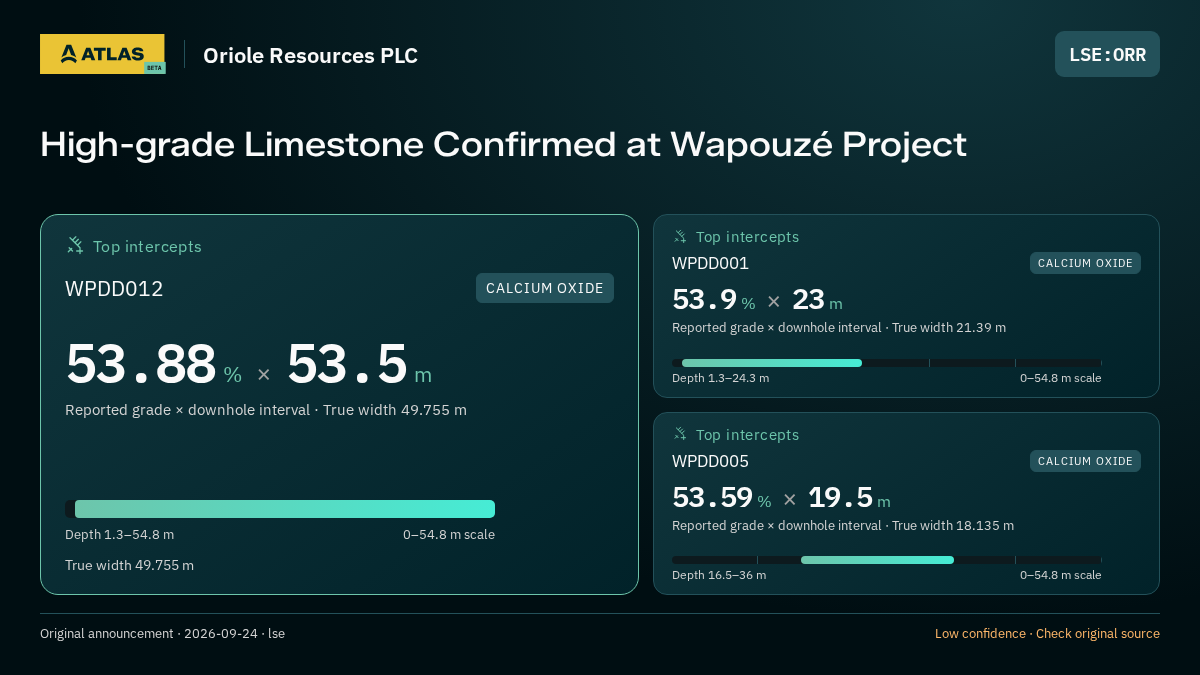
Task: Click 'Top intercepts' label in WPDD001 card
Action: (x=747, y=237)
